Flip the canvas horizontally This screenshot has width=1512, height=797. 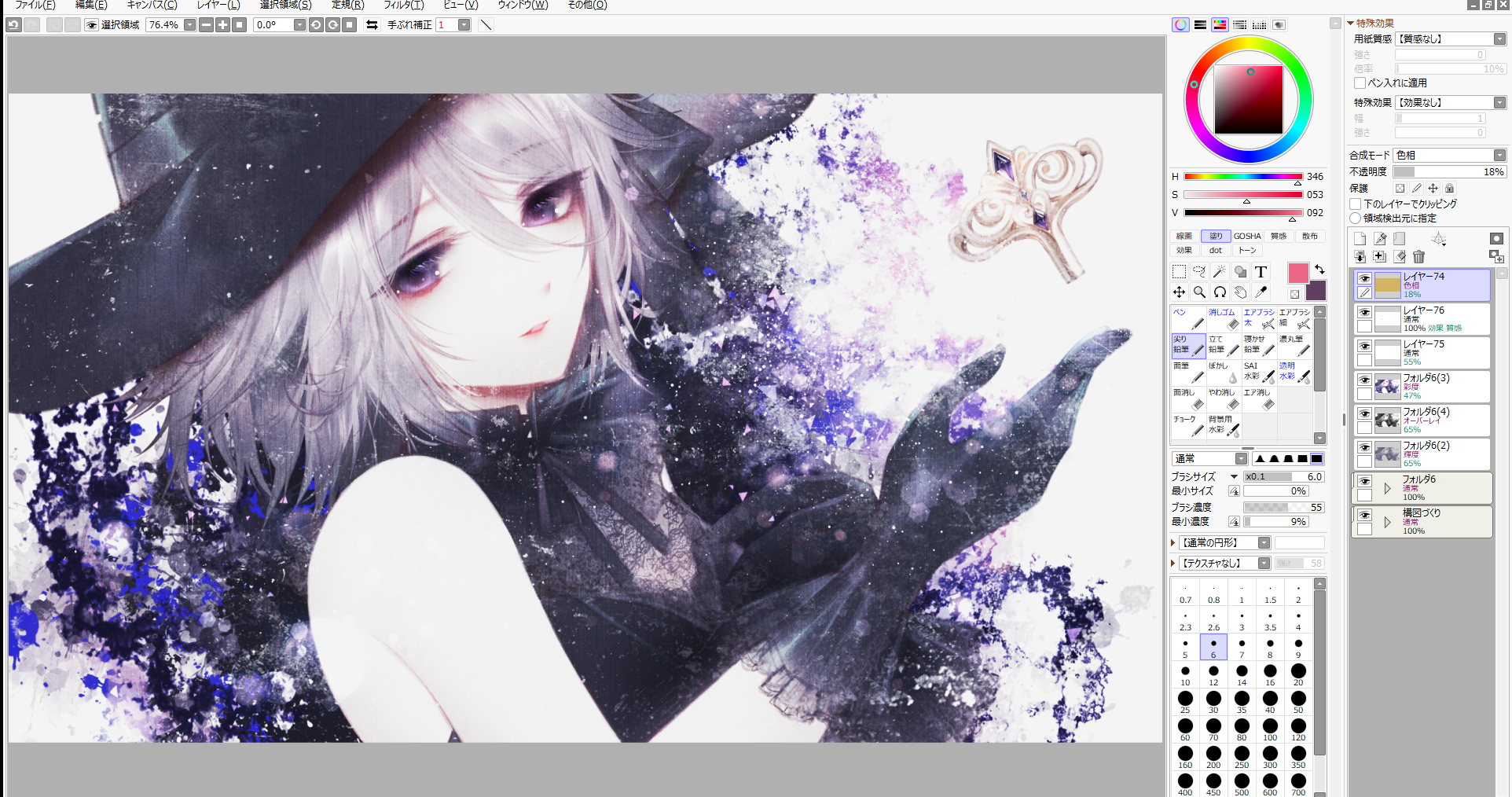(372, 25)
